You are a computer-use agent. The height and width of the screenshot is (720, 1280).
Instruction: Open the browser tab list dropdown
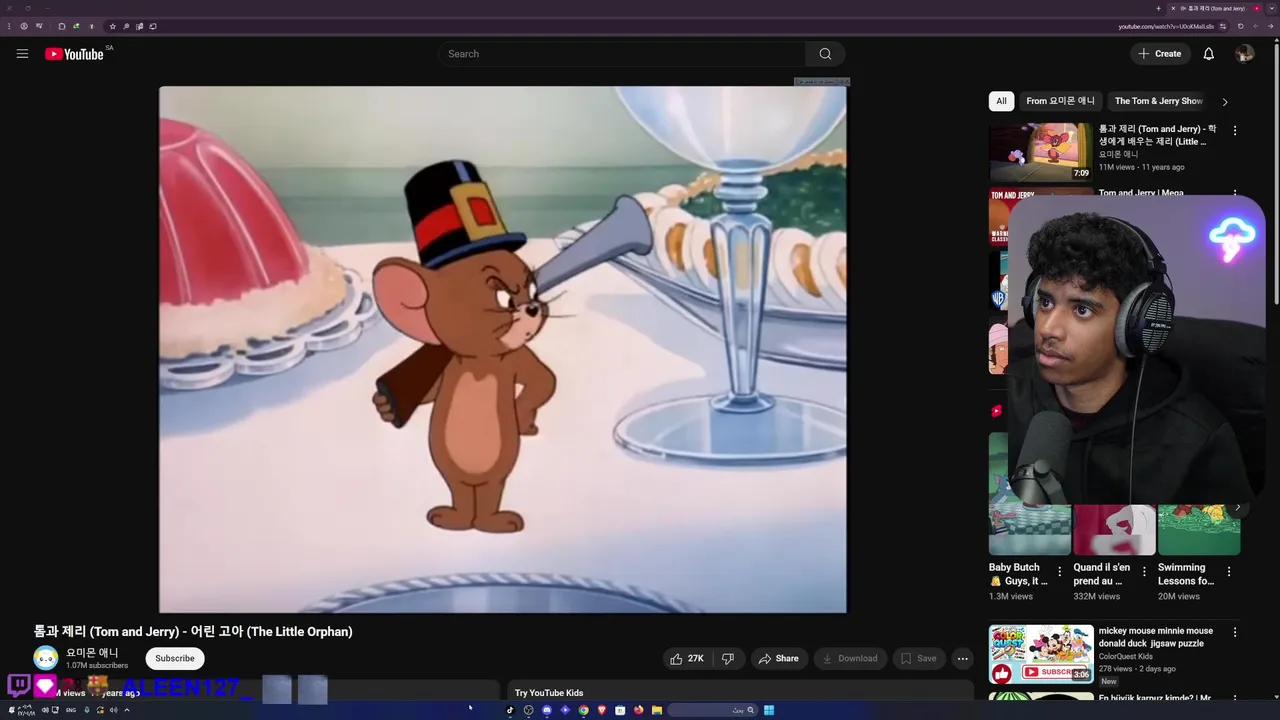pos(1272,8)
